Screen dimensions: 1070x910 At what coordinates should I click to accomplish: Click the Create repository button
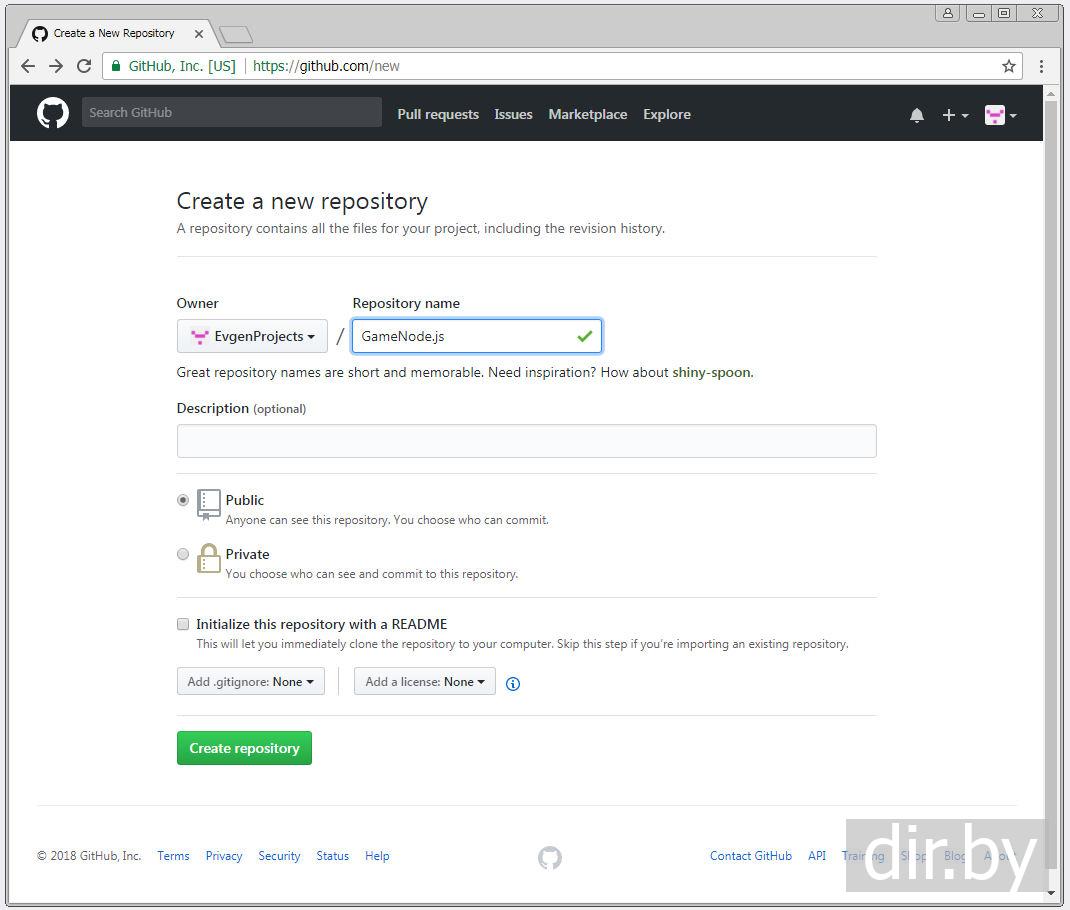tap(244, 748)
